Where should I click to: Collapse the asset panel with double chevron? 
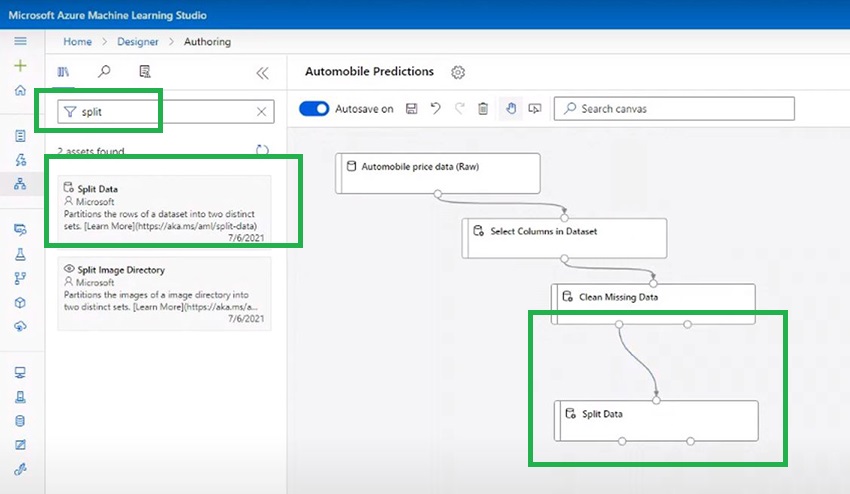[262, 73]
